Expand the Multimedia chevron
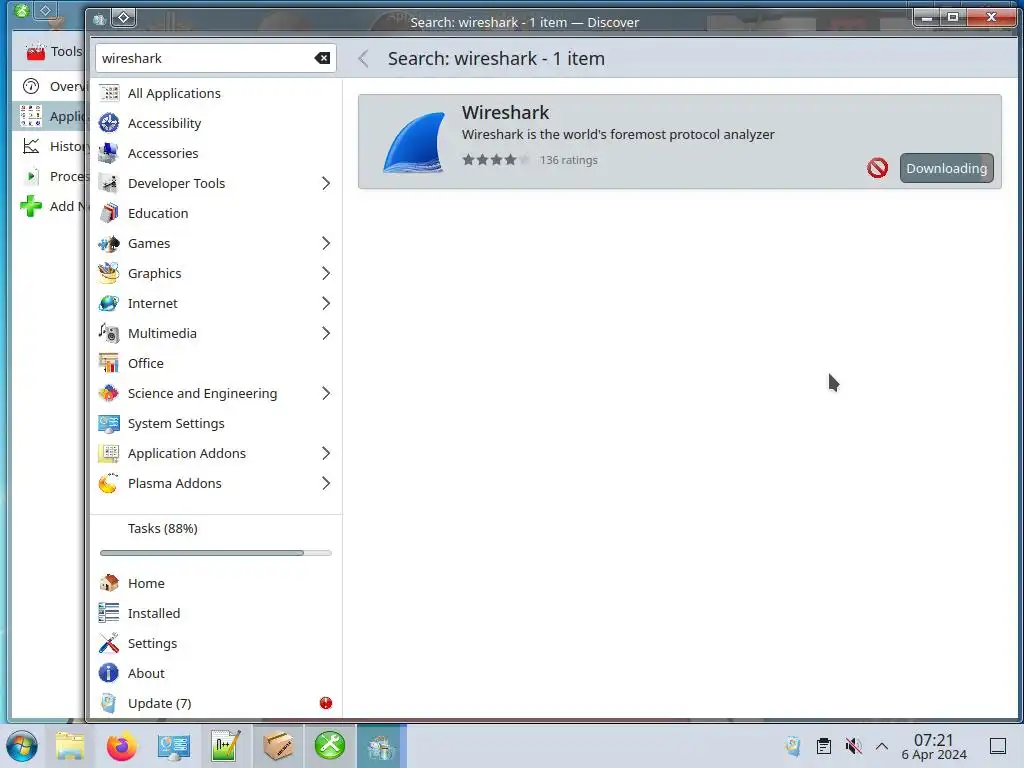1024x768 pixels. point(326,334)
